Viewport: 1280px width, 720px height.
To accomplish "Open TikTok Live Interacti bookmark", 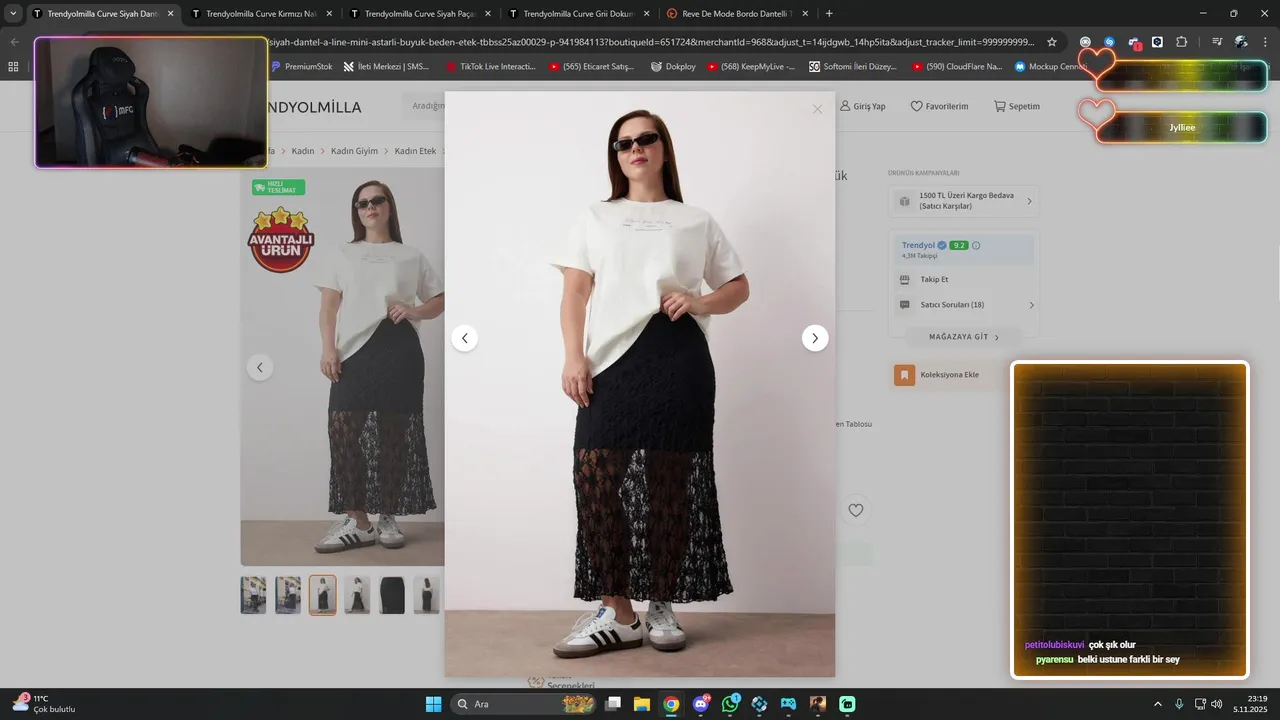I will coord(490,67).
